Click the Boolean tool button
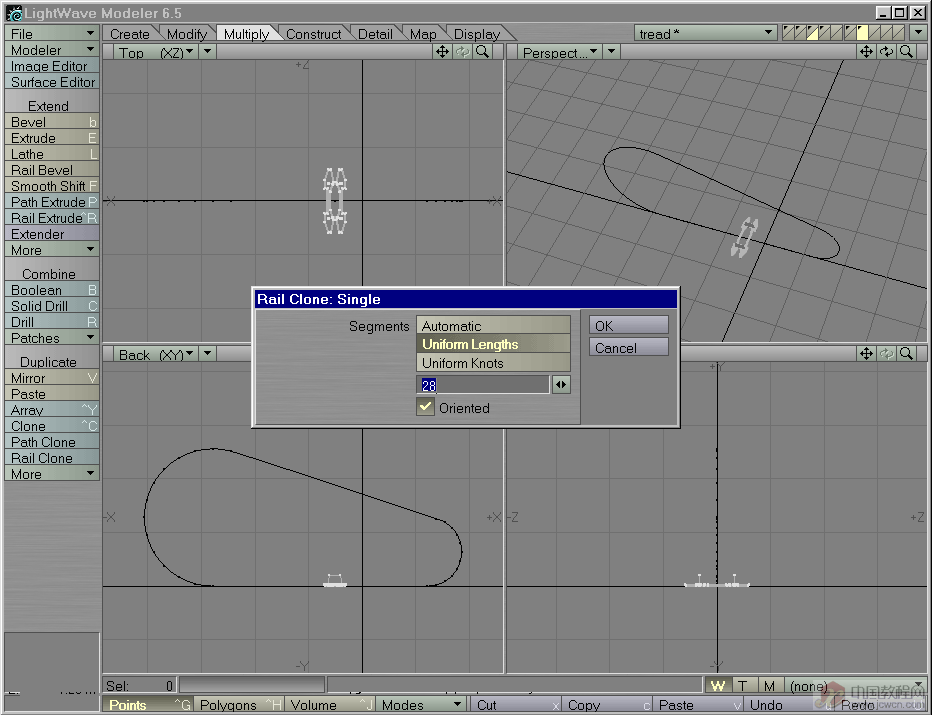This screenshot has height=715, width=932. [52, 290]
